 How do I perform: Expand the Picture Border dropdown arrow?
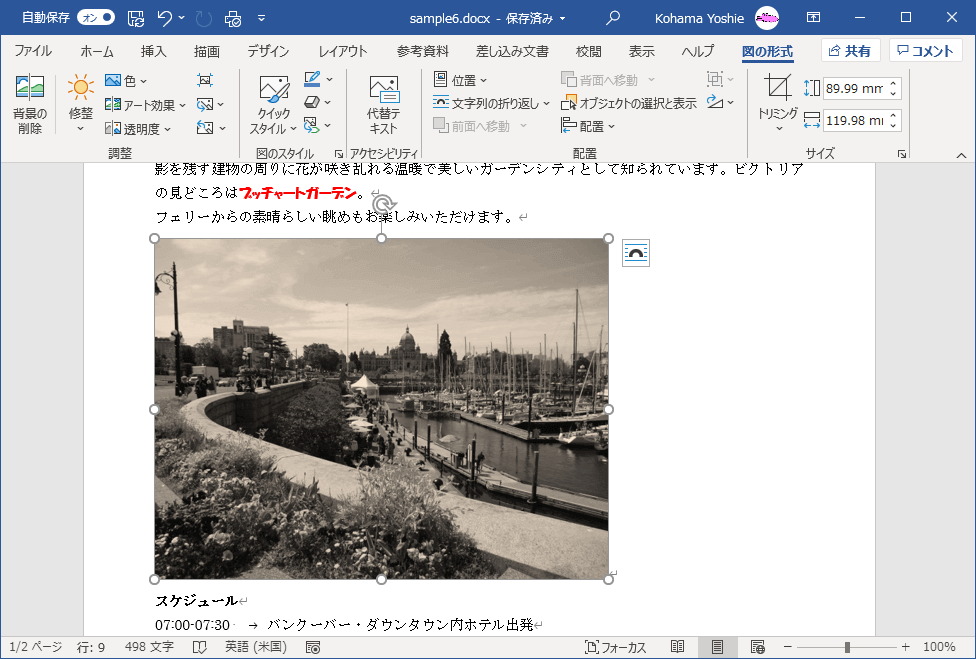point(329,79)
